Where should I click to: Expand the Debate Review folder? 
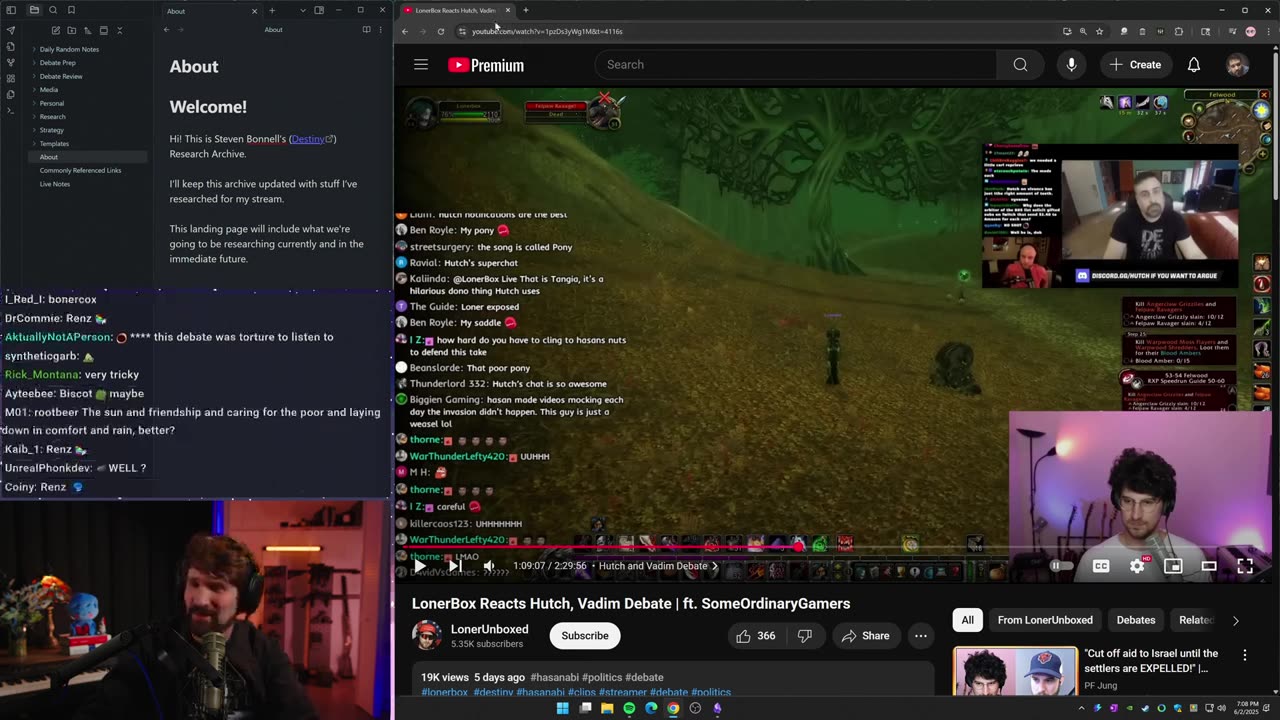(61, 76)
